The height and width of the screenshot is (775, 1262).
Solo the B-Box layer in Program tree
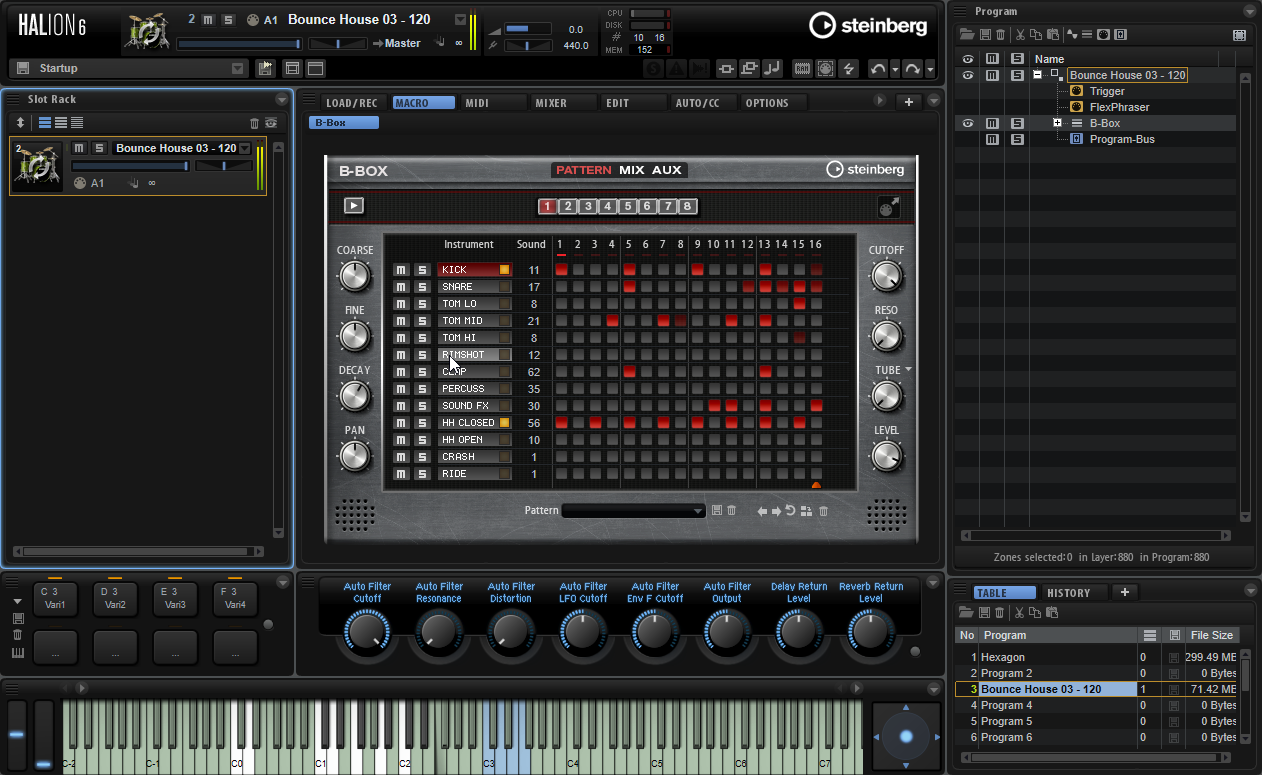(1017, 123)
